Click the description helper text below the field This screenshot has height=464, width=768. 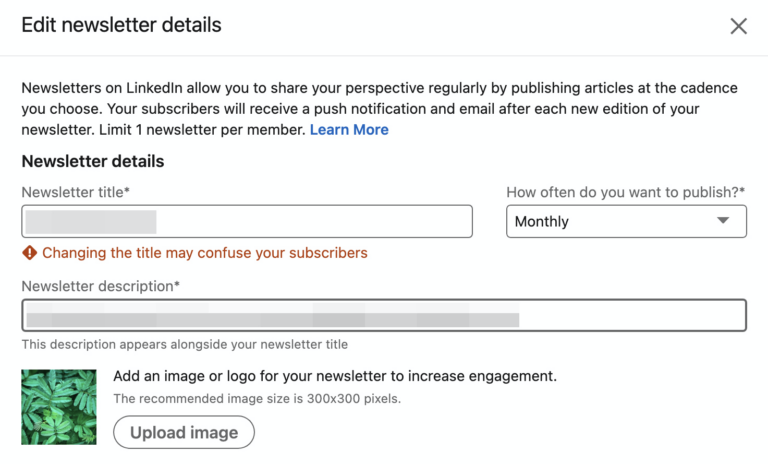click(185, 344)
